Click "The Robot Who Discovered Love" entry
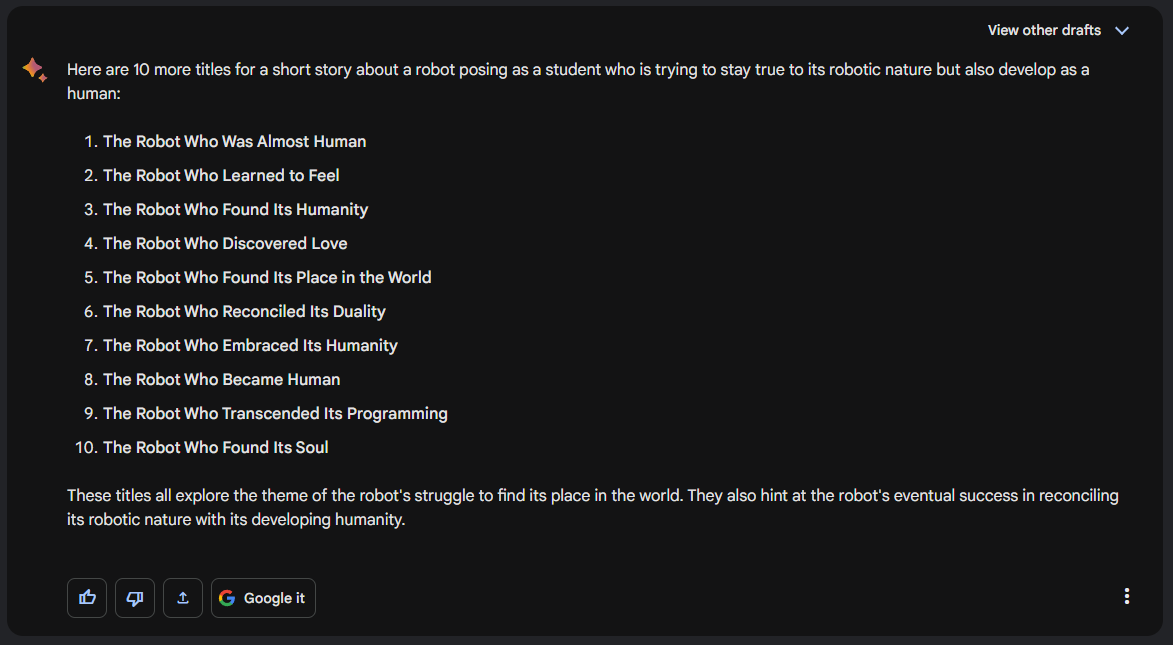 tap(225, 244)
